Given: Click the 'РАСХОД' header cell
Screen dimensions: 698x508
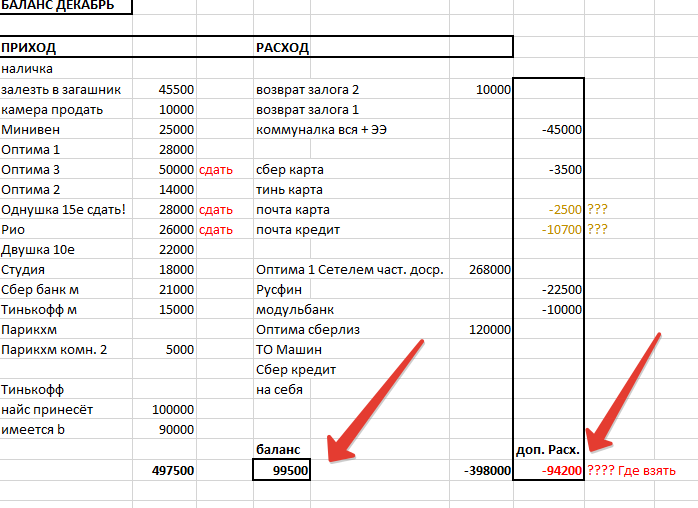Looking at the screenshot, I should 282,47.
